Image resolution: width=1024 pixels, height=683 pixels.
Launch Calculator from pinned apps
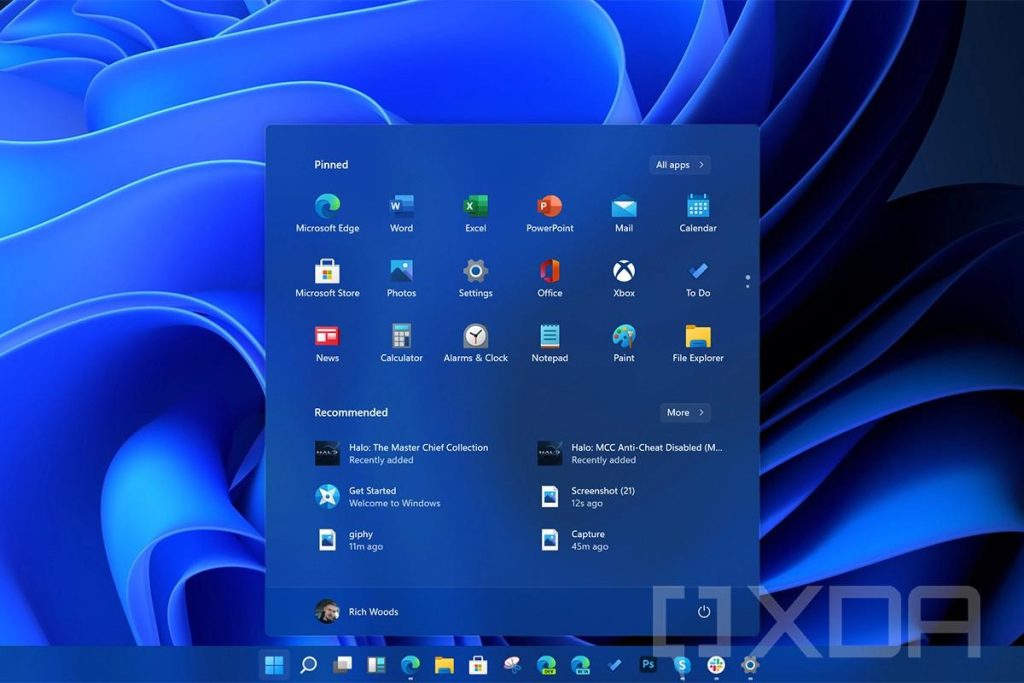tap(401, 343)
